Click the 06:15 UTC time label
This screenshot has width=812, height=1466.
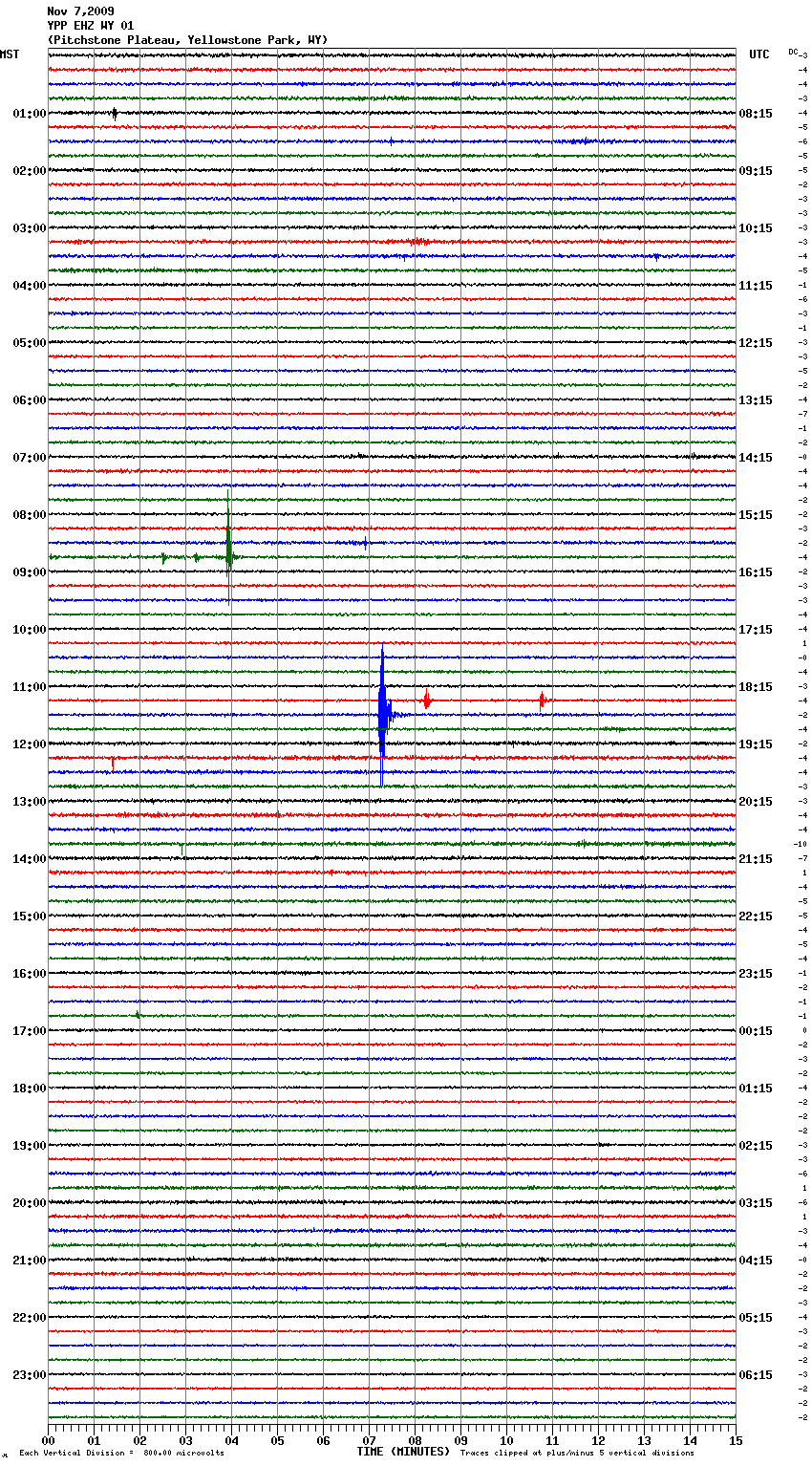point(756,1375)
